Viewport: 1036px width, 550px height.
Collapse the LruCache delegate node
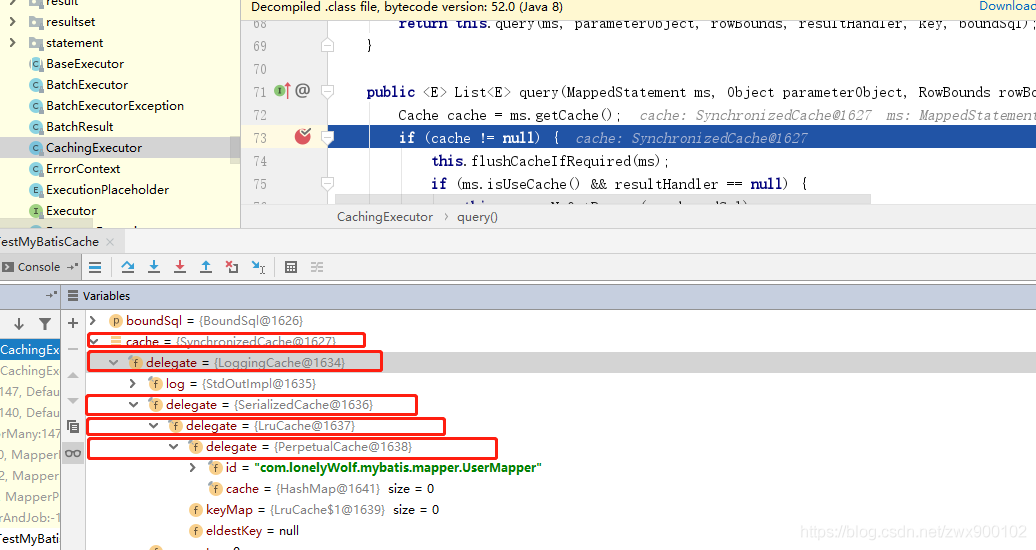tap(153, 426)
